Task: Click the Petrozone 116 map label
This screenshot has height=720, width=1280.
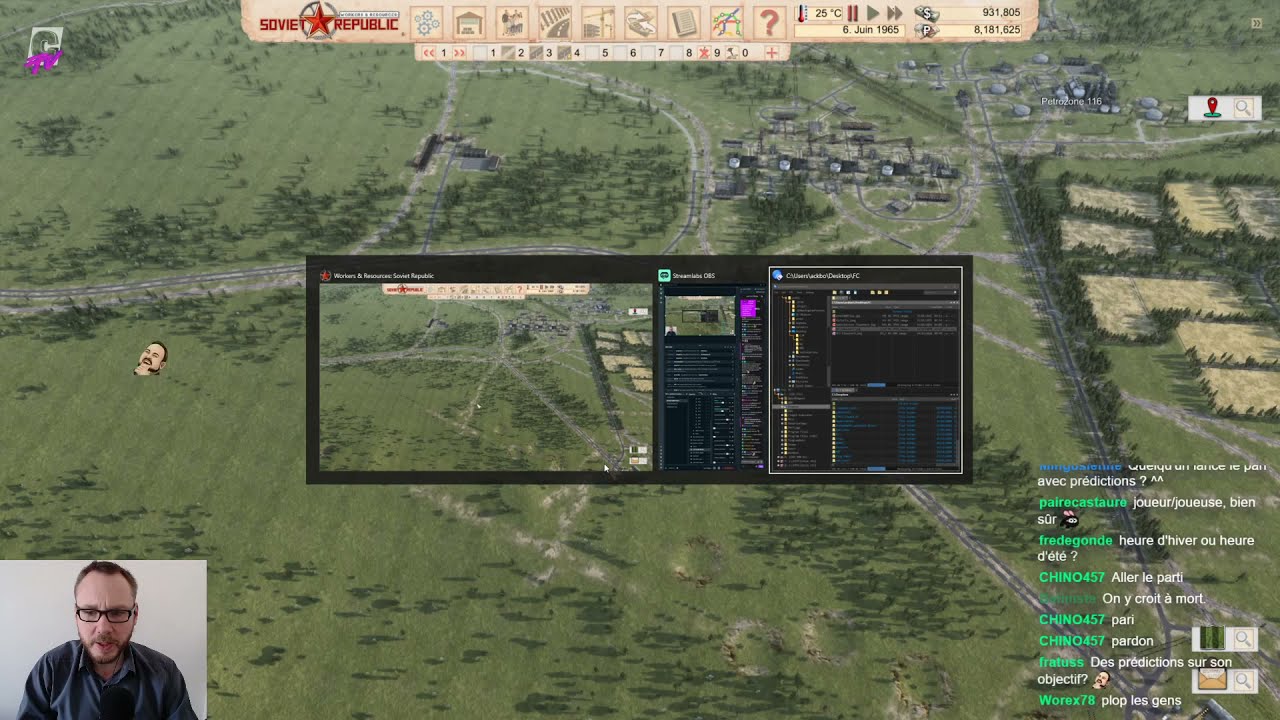Action: click(1071, 101)
